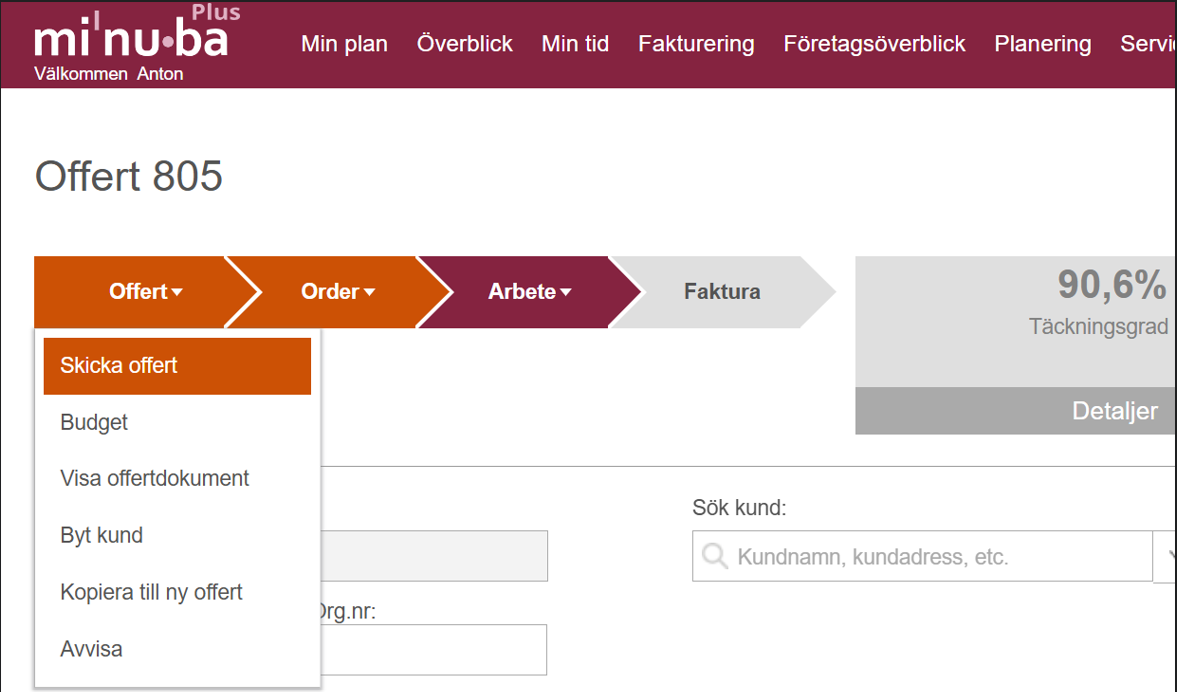This screenshot has height=692, width=1177.
Task: Select Kopiera till ny offert
Action: (151, 592)
